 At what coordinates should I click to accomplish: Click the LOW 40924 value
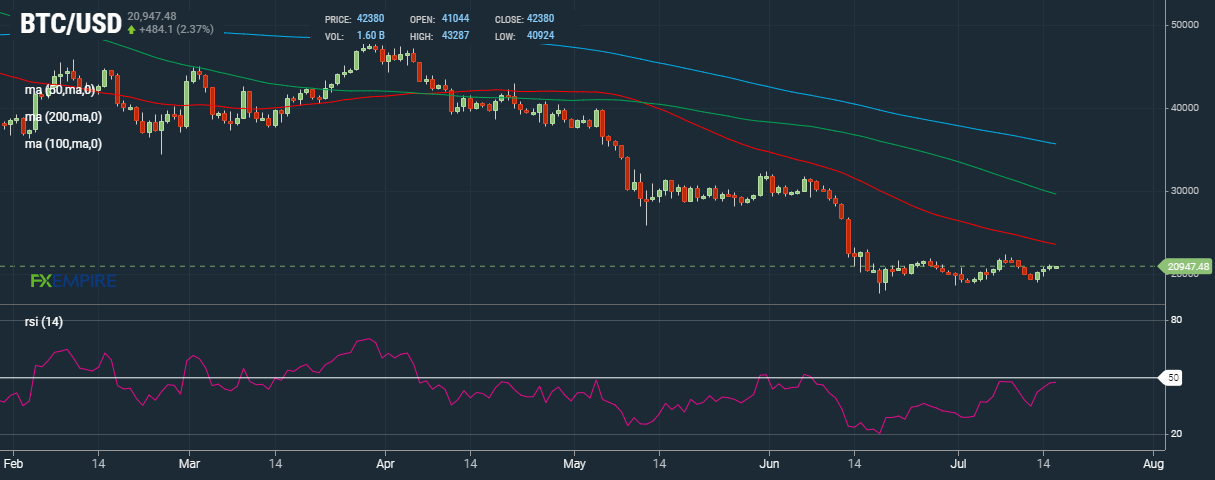(540, 36)
